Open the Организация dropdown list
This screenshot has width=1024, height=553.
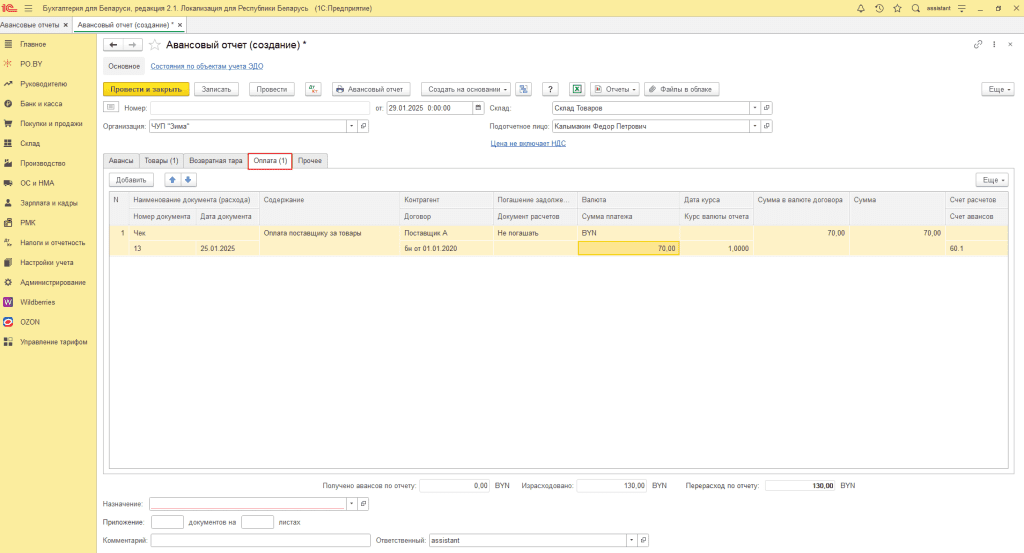[x=350, y=127]
